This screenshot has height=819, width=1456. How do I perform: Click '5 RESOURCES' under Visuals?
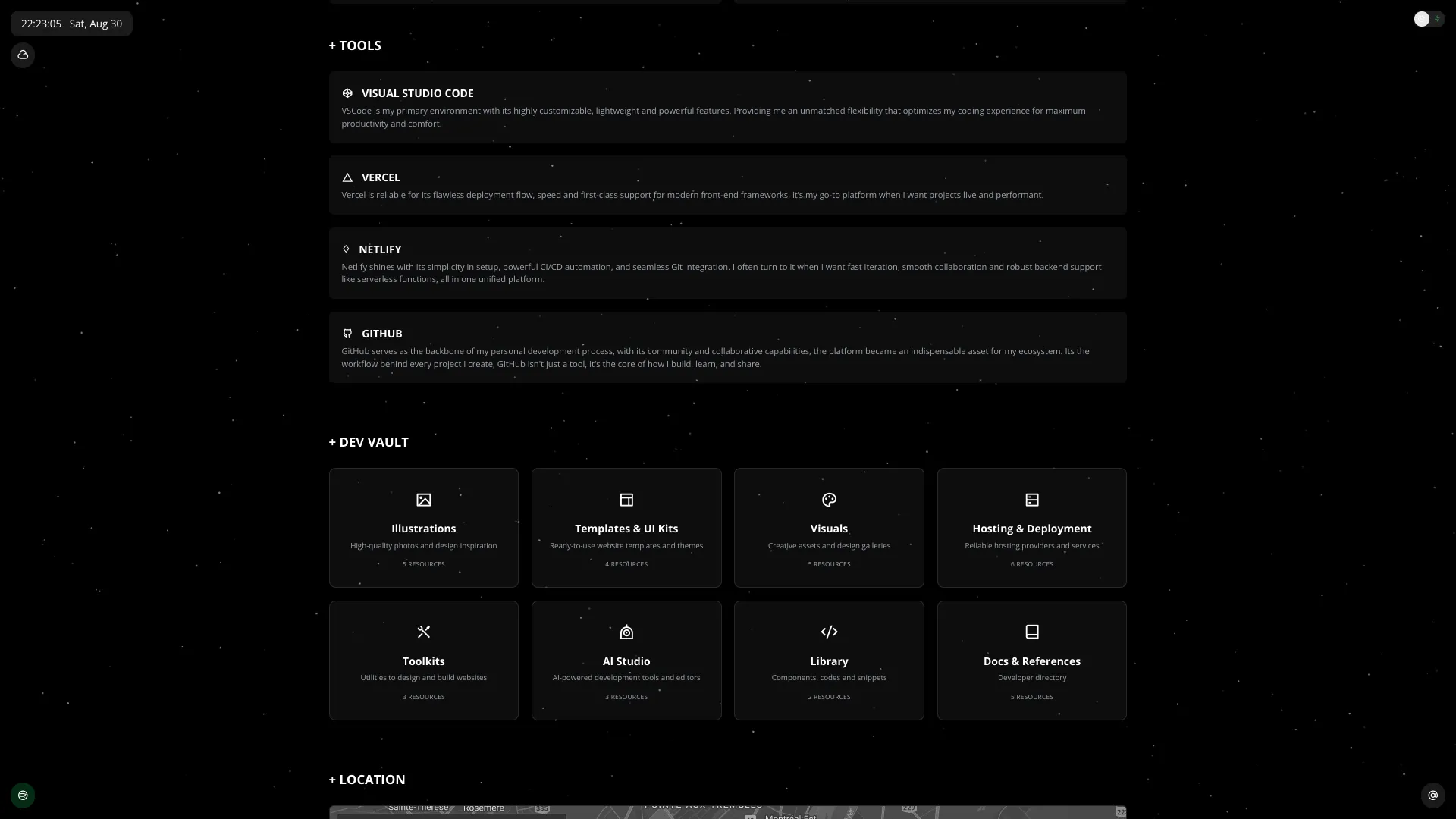point(829,564)
